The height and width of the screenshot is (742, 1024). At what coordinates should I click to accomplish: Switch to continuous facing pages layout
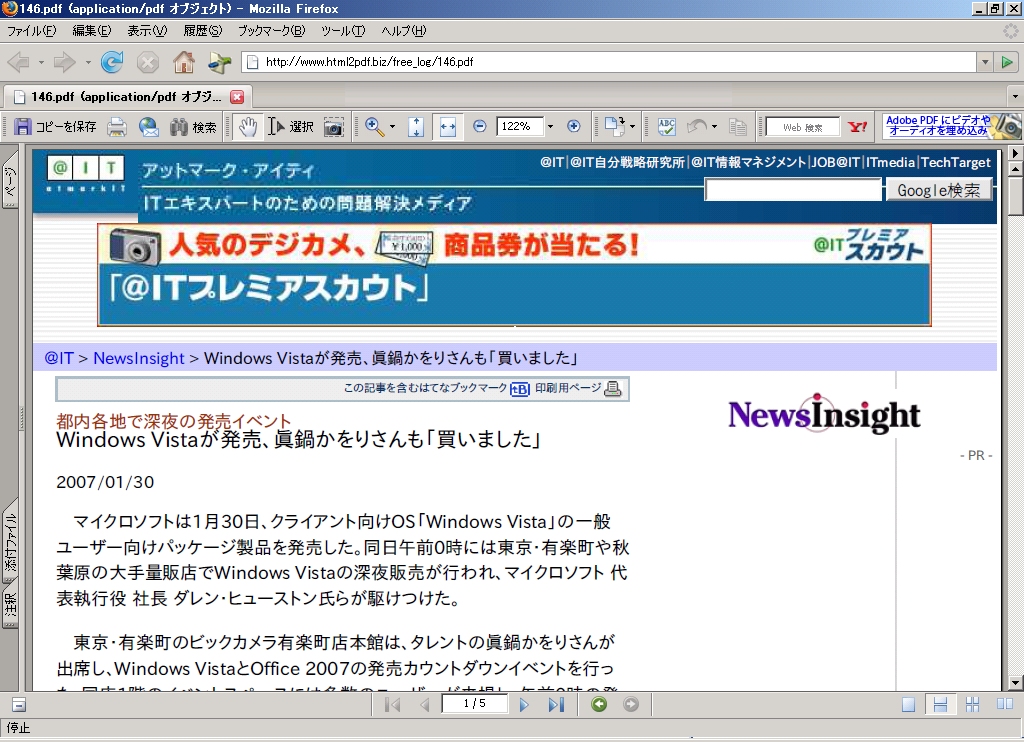coord(972,705)
